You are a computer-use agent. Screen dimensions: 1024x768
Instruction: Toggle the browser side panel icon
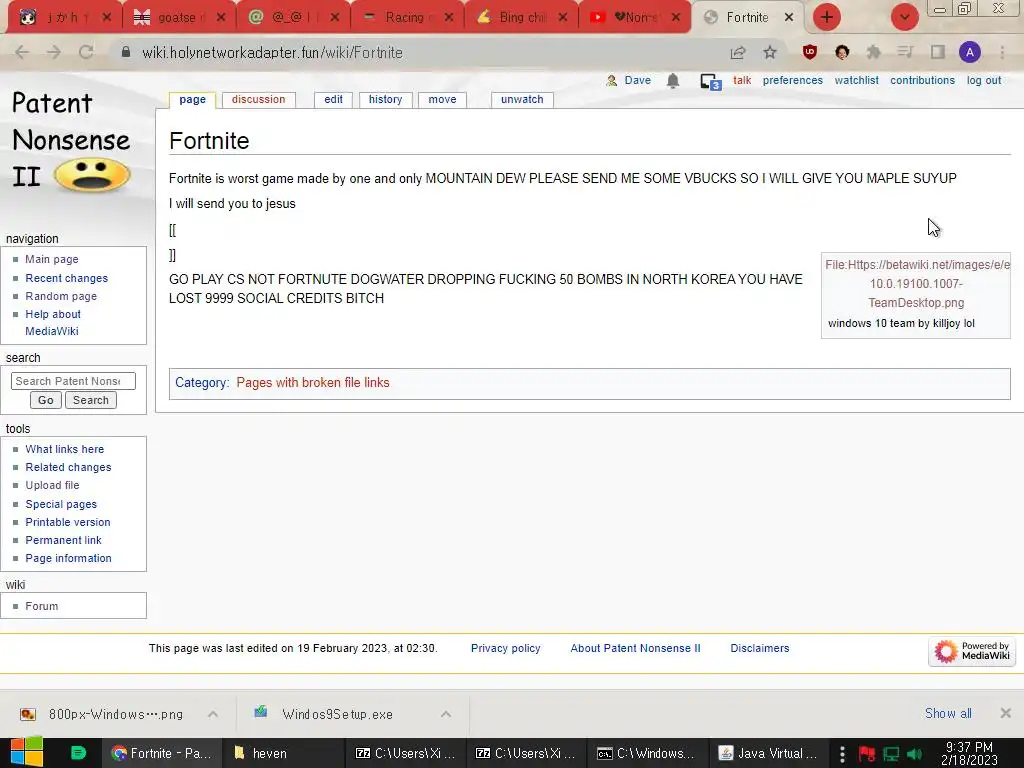click(938, 52)
